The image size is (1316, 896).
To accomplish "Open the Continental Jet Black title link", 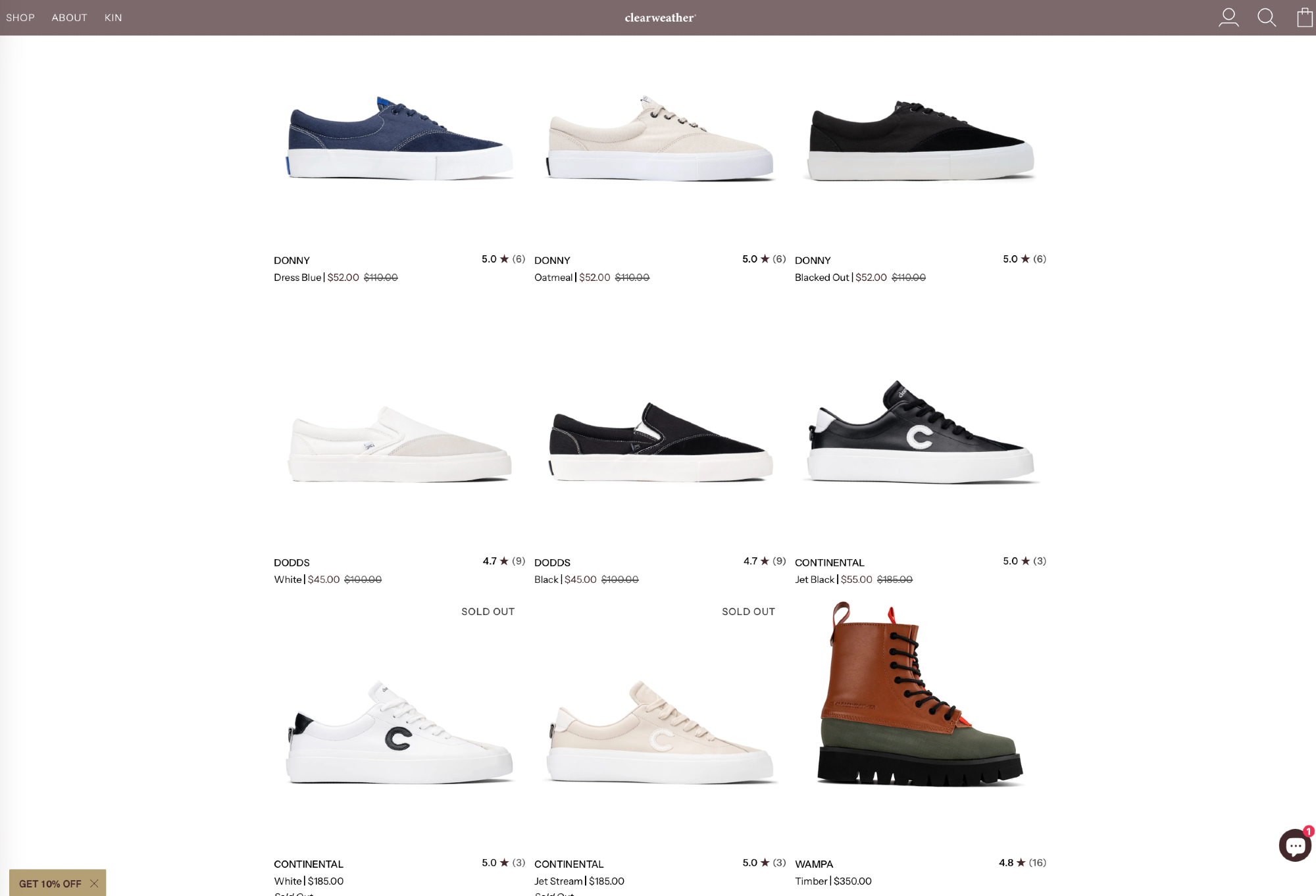I will 829,562.
